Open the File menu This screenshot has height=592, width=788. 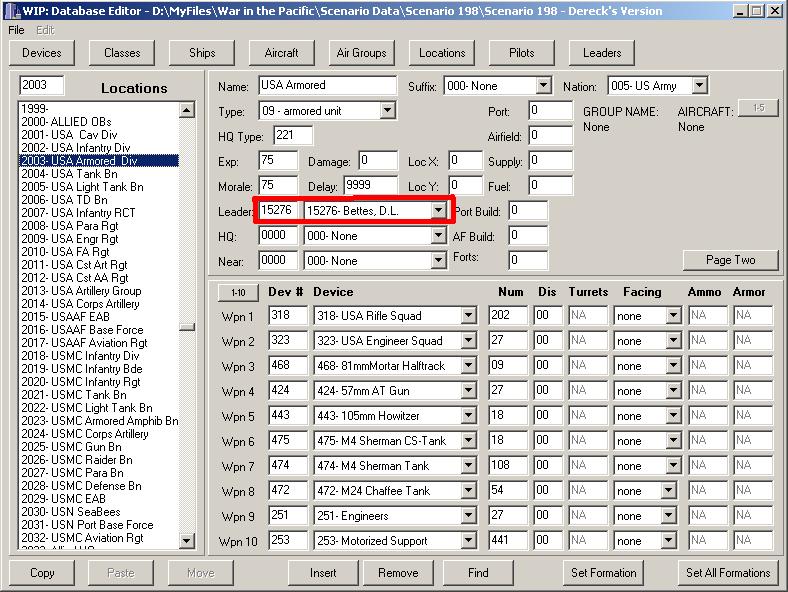click(16, 30)
